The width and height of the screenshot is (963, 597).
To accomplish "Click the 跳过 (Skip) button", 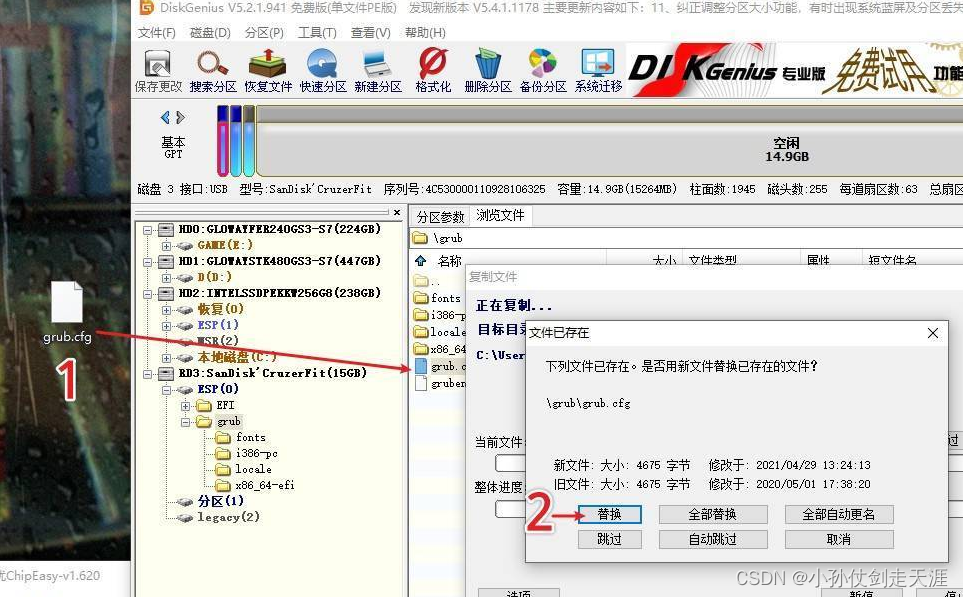I will 609,539.
